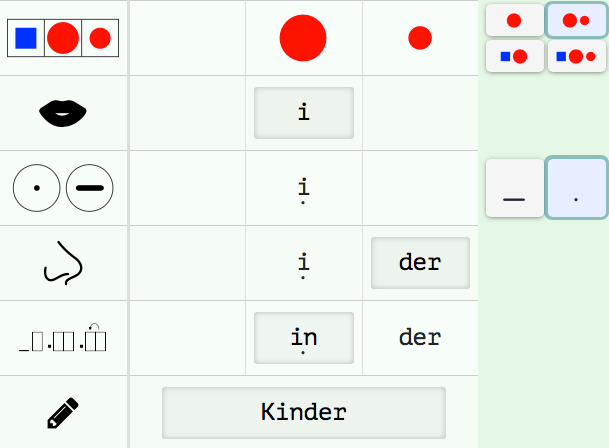This screenshot has height=448, width=609.
Task: Click the small red circle column header
Action: [420, 38]
